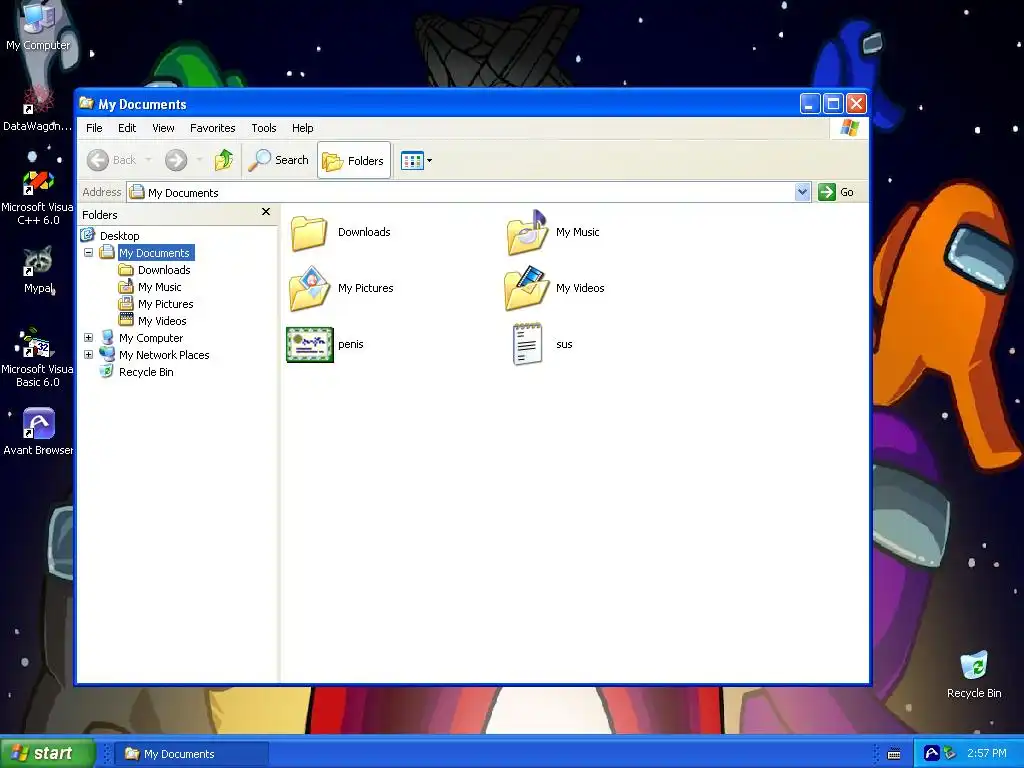Click the system clock showing 2:57 PM
Image resolution: width=1024 pixels, height=768 pixels.
pyautogui.click(x=987, y=754)
